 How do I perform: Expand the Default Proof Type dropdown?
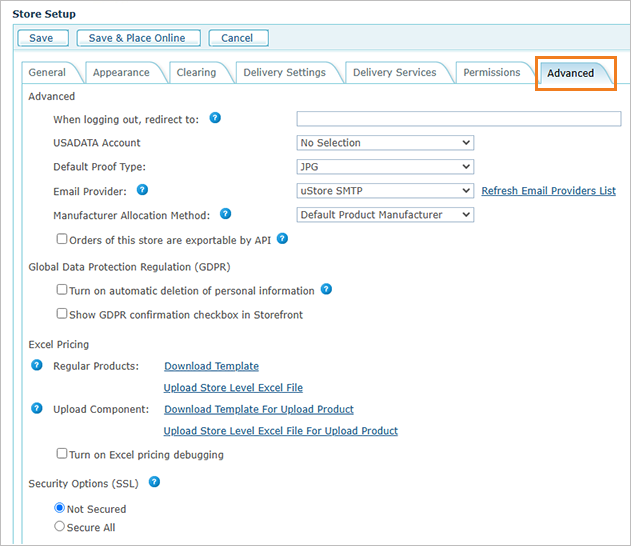coord(385,167)
